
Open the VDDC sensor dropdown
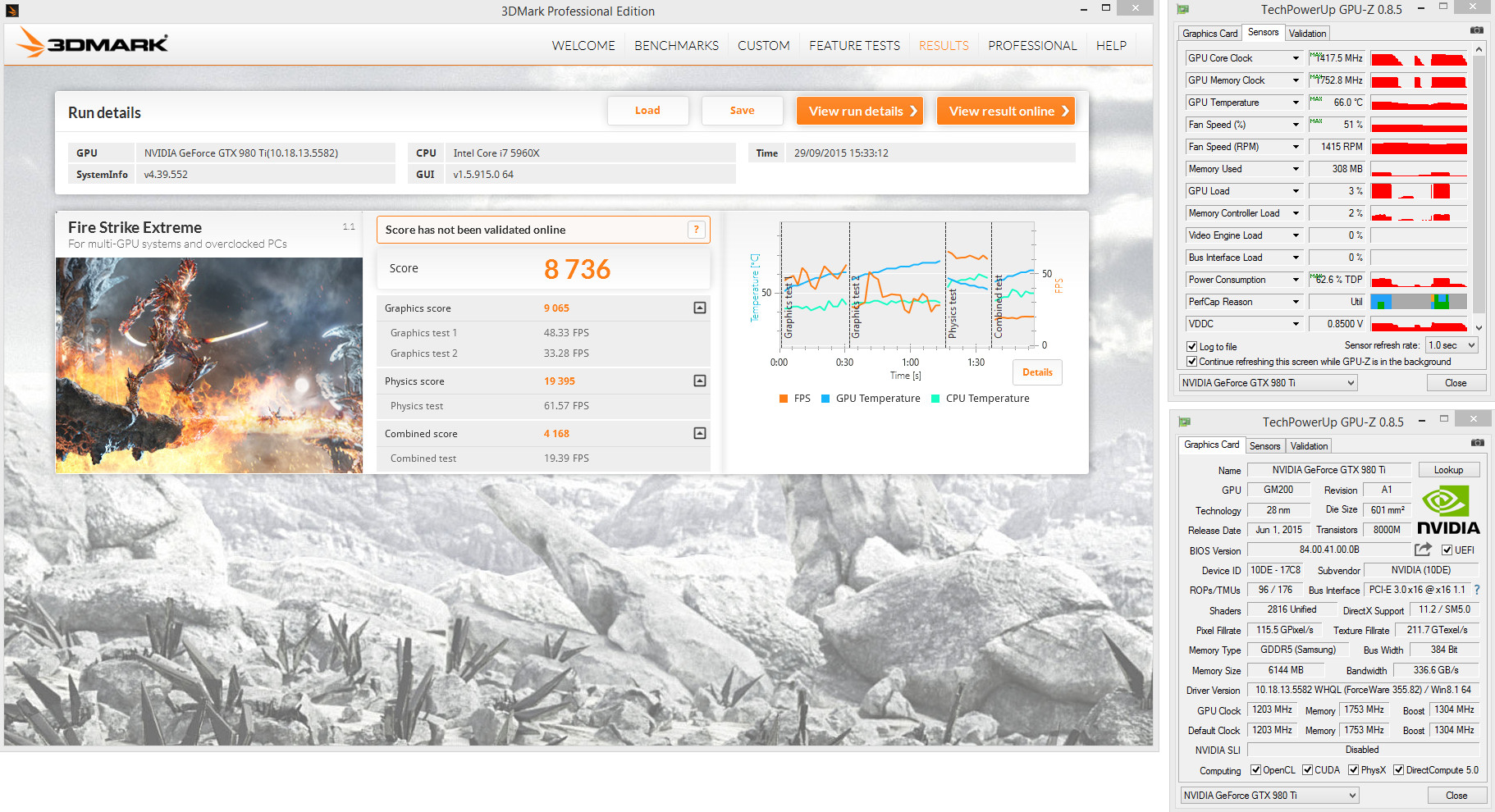point(1296,324)
